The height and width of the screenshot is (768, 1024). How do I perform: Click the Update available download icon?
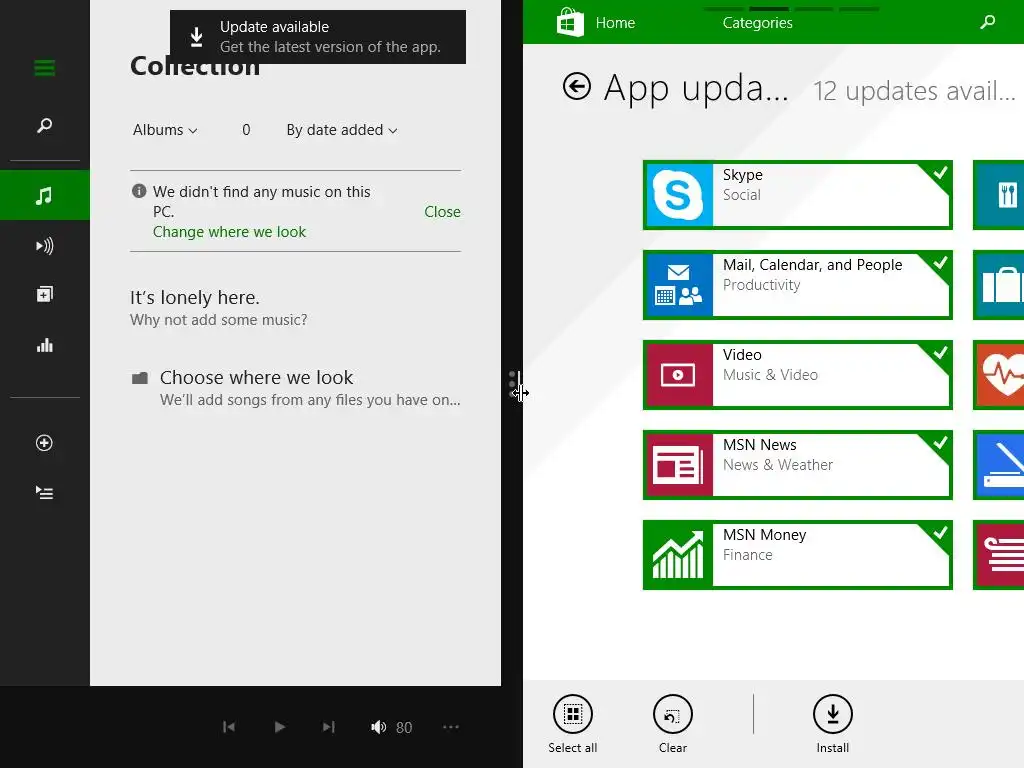tap(197, 37)
